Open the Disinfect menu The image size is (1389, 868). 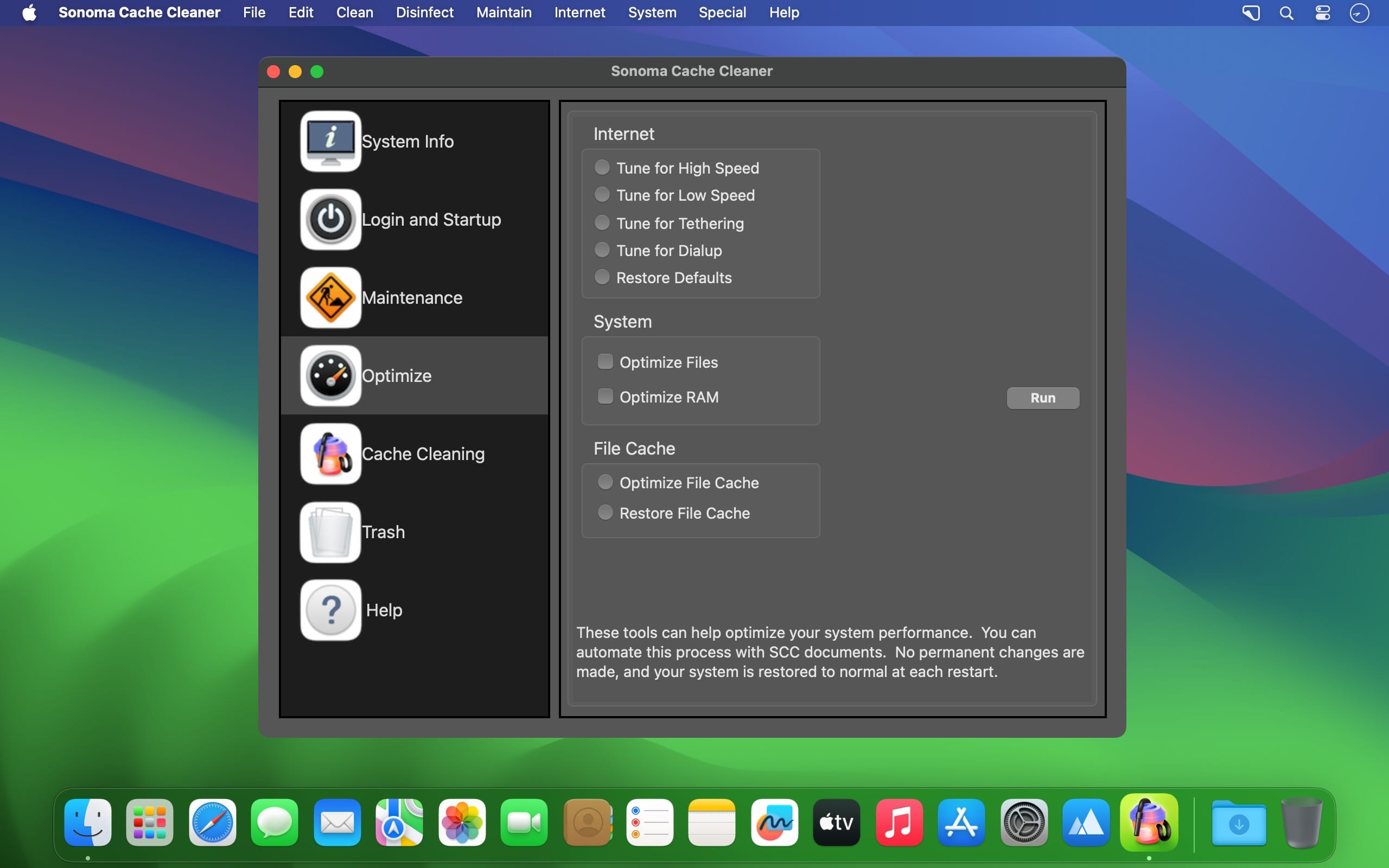coord(425,12)
